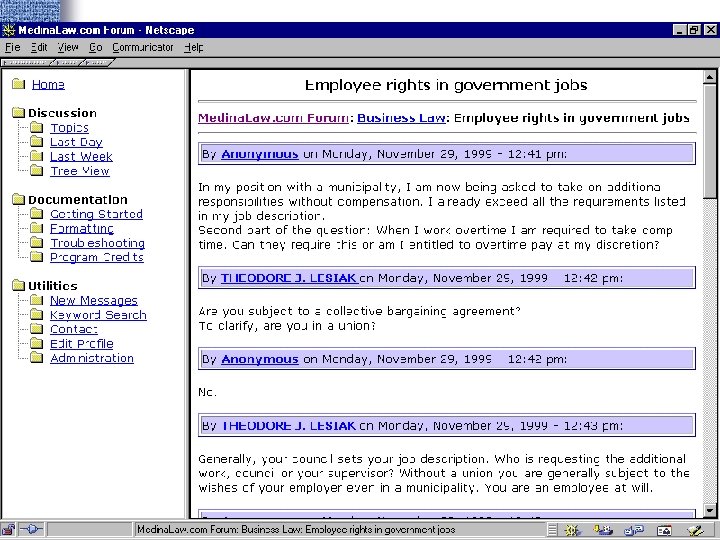Open the Contact link
This screenshot has height=540, width=720.
pos(74,329)
